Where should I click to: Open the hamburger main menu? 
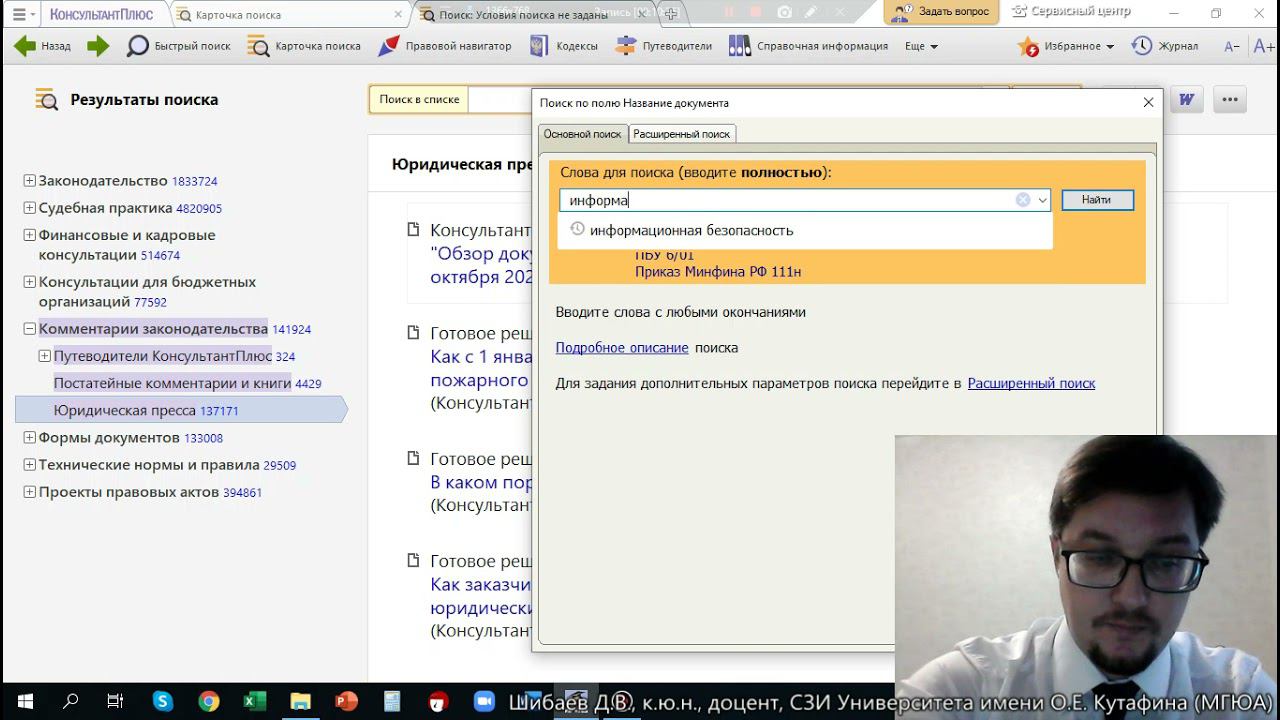pos(19,14)
